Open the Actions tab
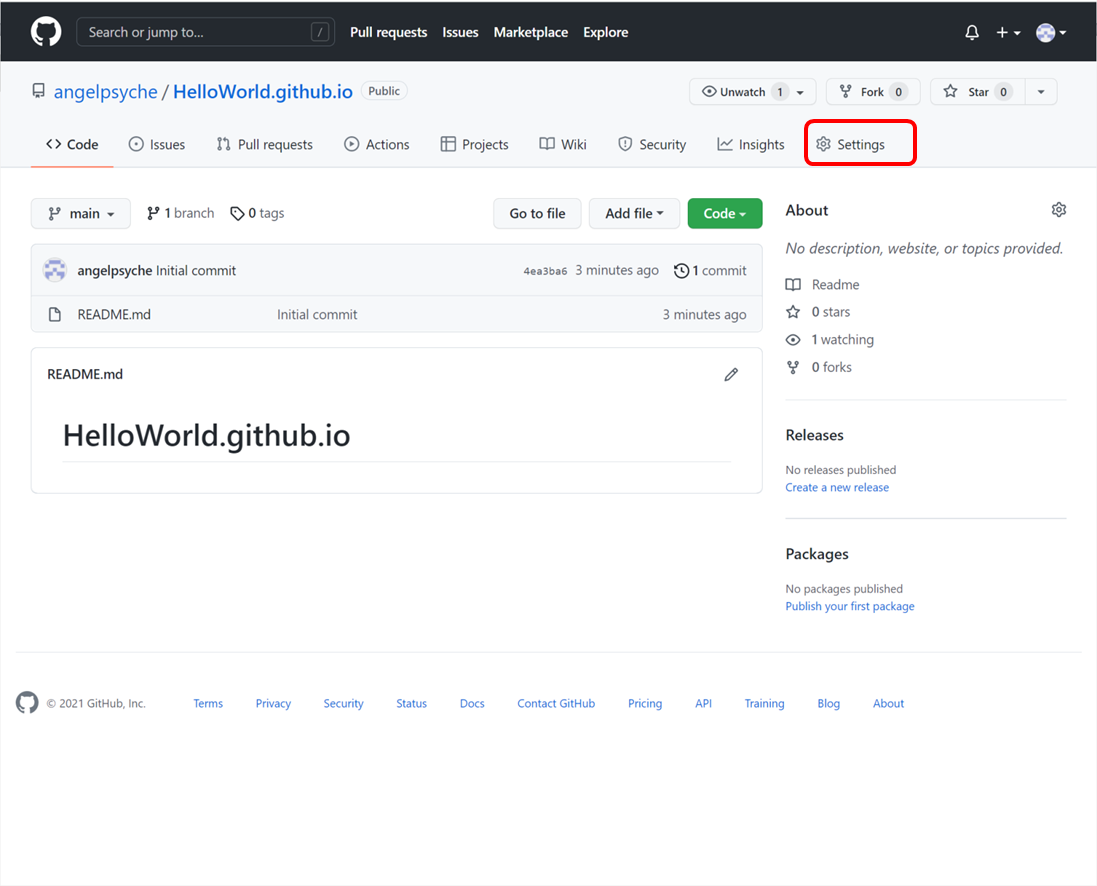The image size is (1097, 886). pyautogui.click(x=376, y=144)
